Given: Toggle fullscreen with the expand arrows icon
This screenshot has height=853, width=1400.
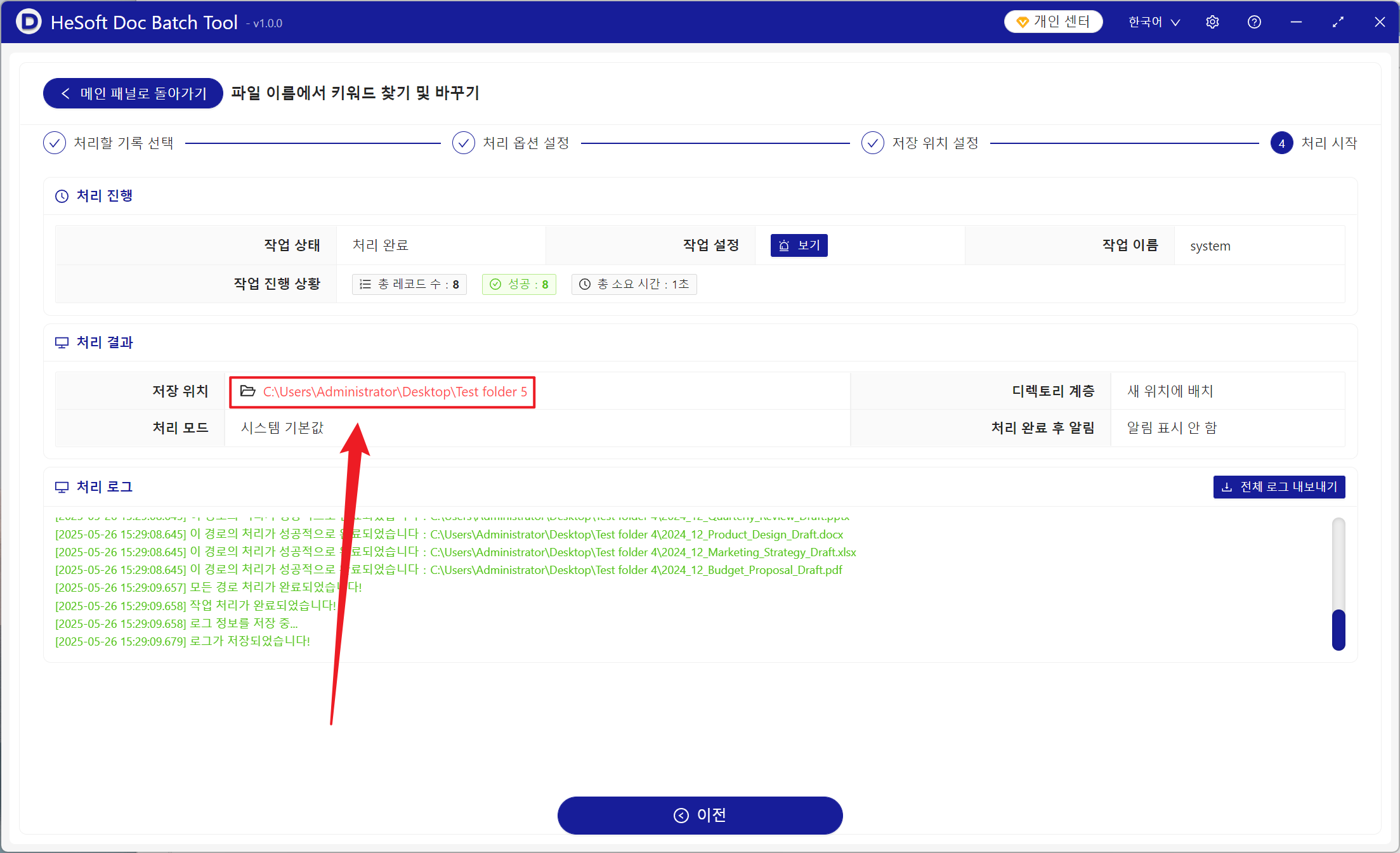Looking at the screenshot, I should (x=1338, y=22).
